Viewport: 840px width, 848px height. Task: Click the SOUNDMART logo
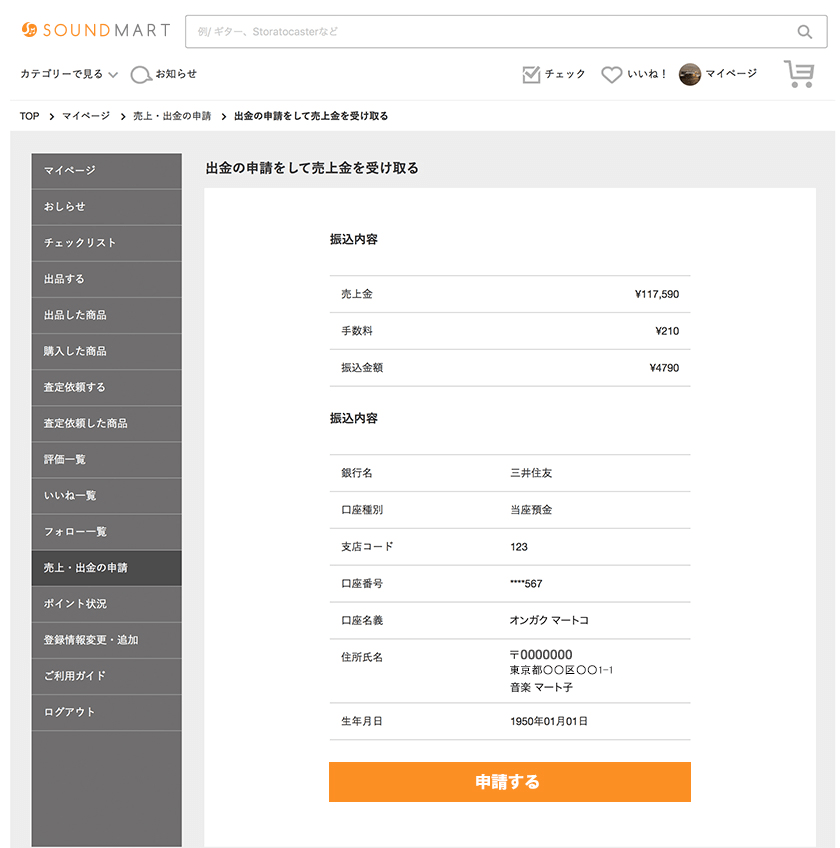coord(95,31)
